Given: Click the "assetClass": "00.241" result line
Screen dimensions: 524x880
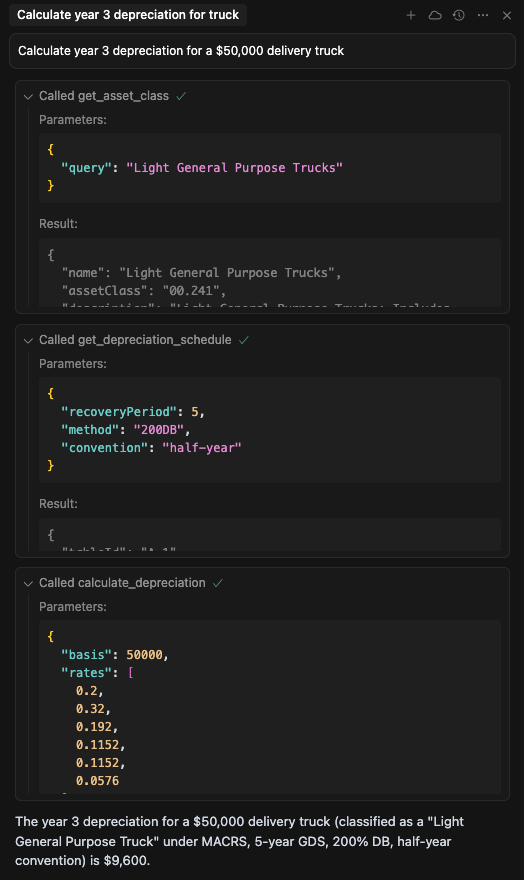Looking at the screenshot, I should tap(144, 290).
